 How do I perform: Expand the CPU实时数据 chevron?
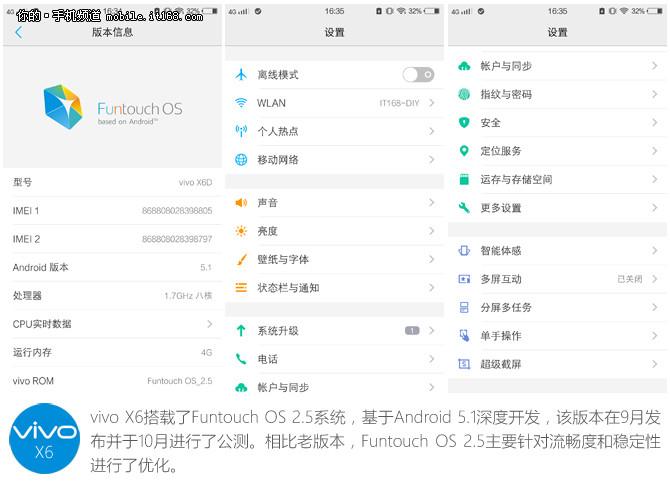pos(209,324)
